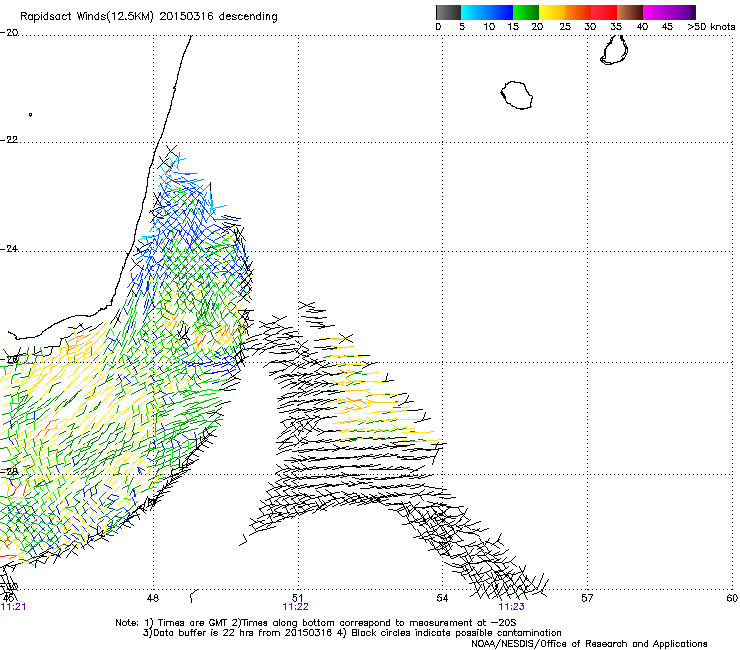Click the longitude label '57'
The image size is (740, 650).
(587, 598)
